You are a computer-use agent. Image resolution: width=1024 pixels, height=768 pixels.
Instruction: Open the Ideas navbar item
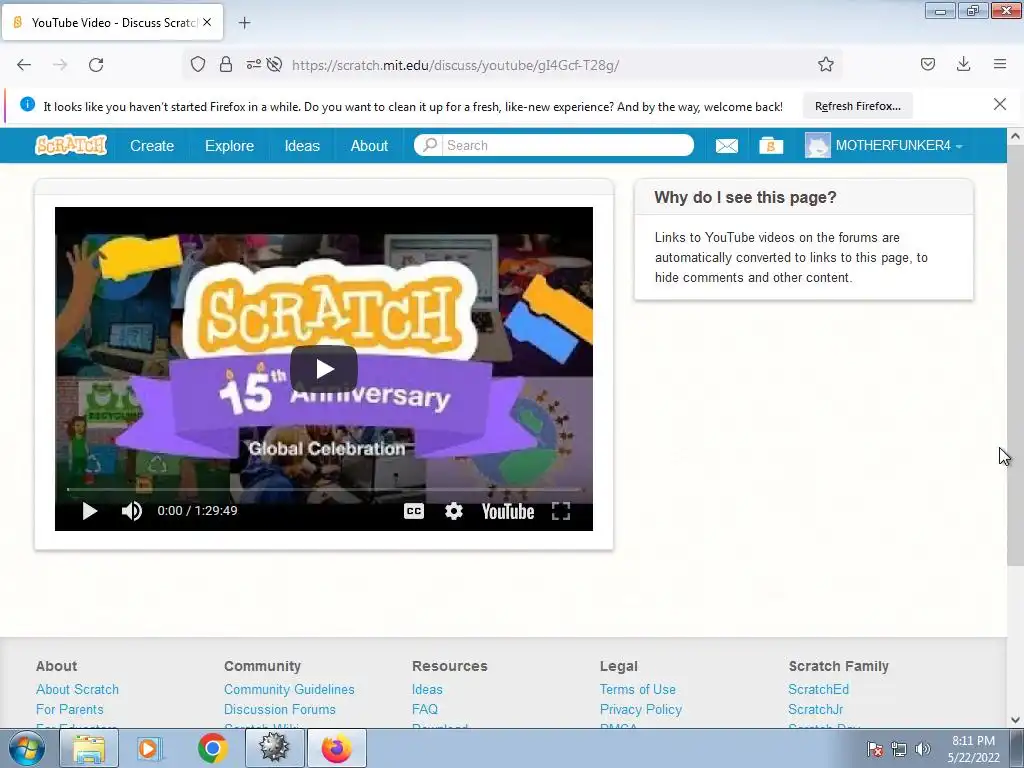pos(302,146)
